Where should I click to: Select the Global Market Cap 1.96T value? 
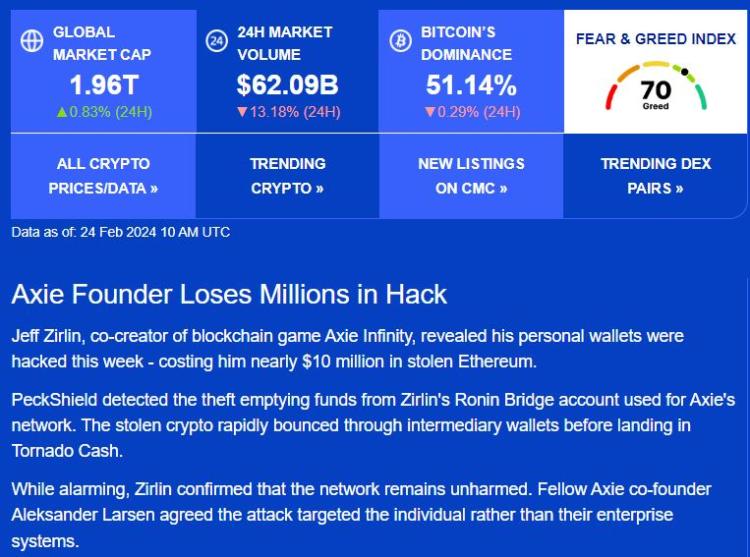coord(104,85)
